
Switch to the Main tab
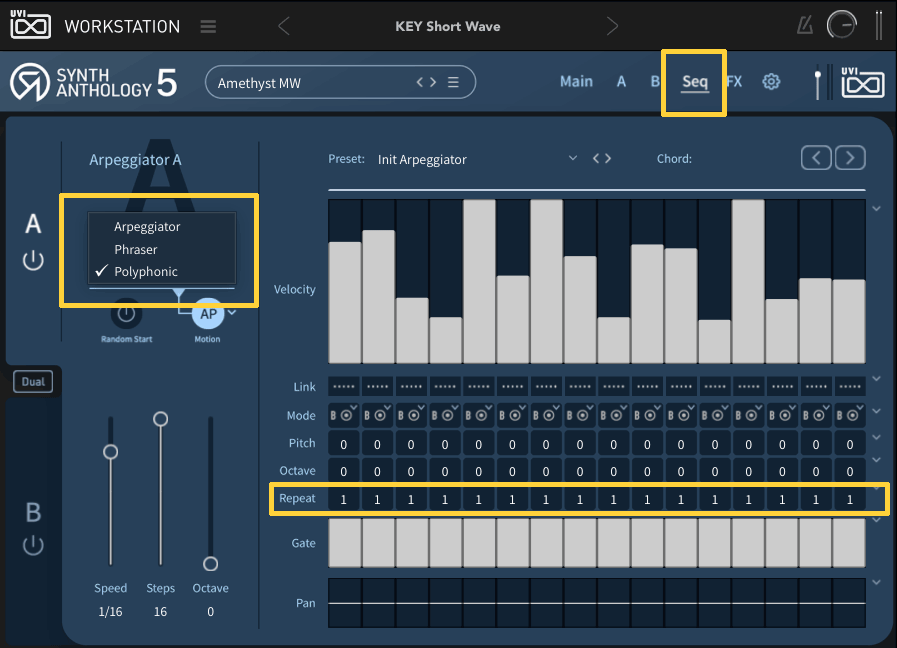click(576, 82)
